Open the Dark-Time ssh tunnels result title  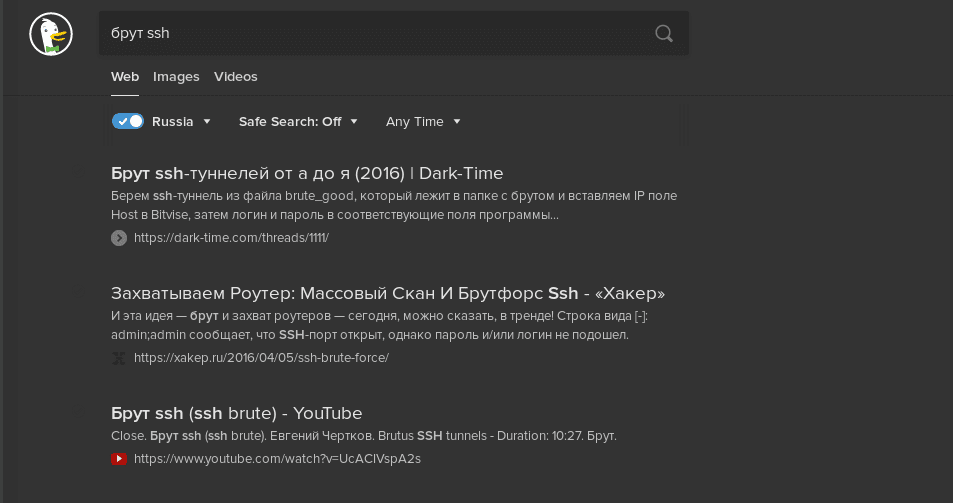point(307,173)
